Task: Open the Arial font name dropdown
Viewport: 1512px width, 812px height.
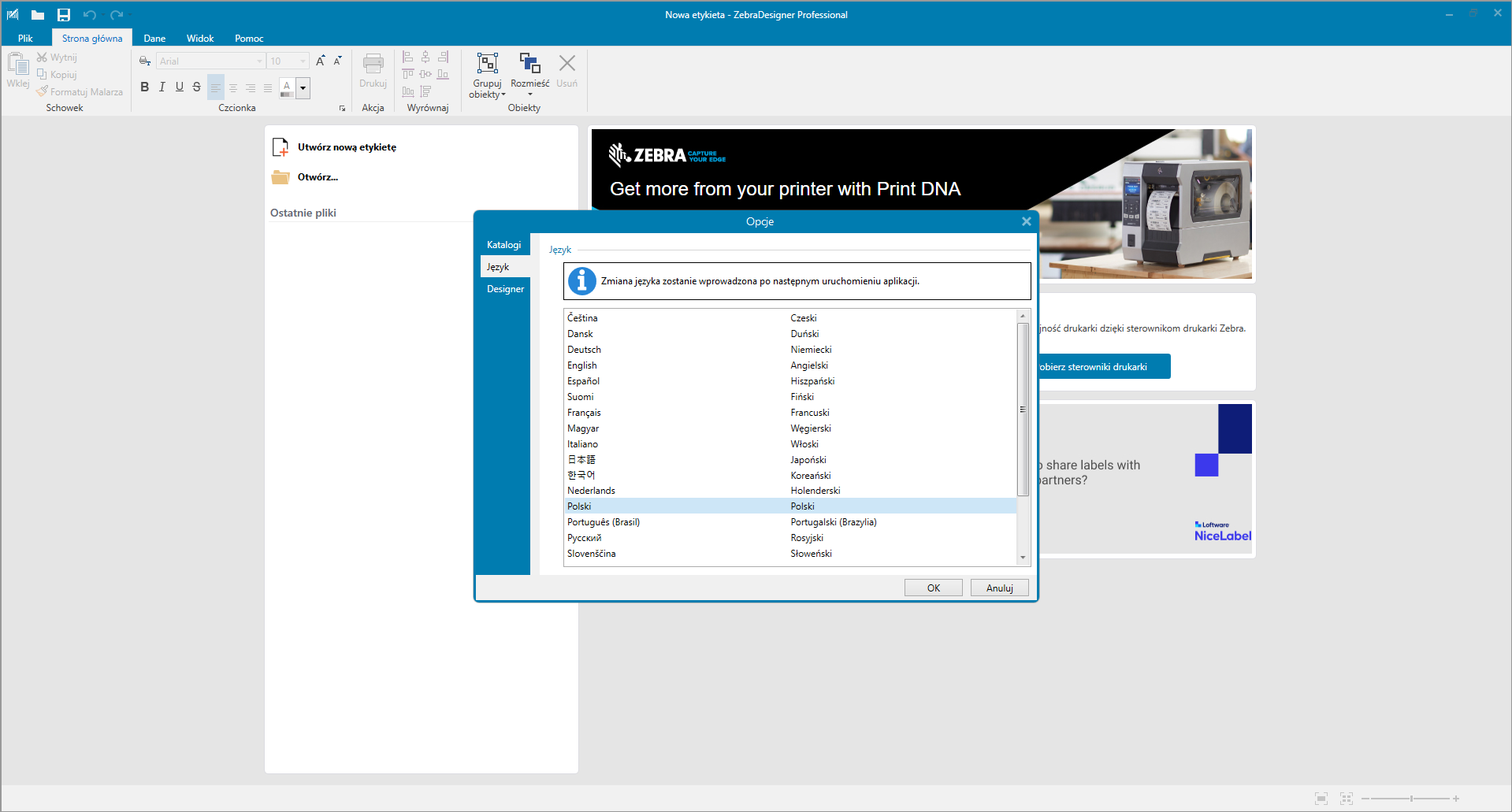Action: (x=259, y=61)
